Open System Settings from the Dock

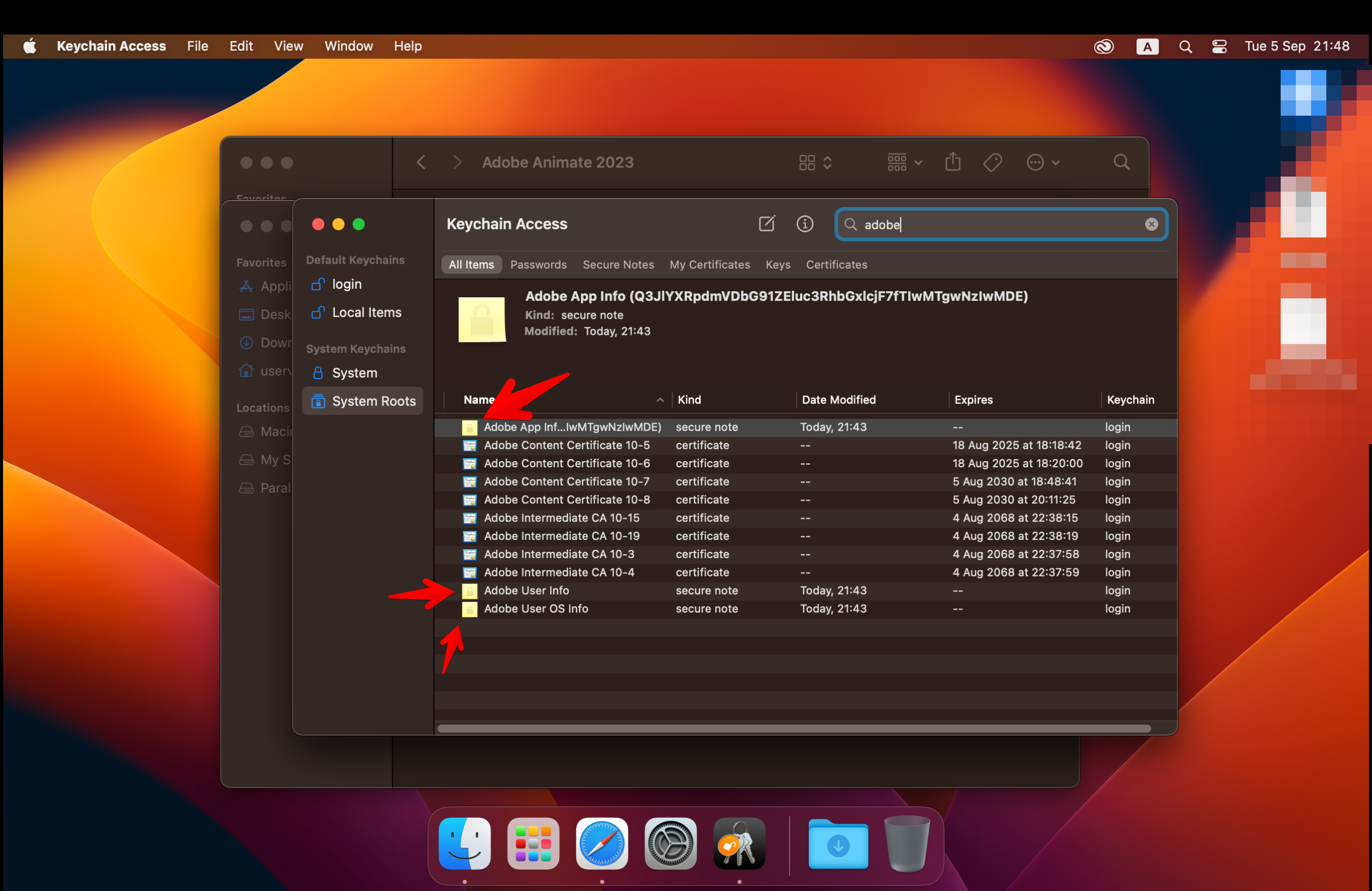click(670, 843)
